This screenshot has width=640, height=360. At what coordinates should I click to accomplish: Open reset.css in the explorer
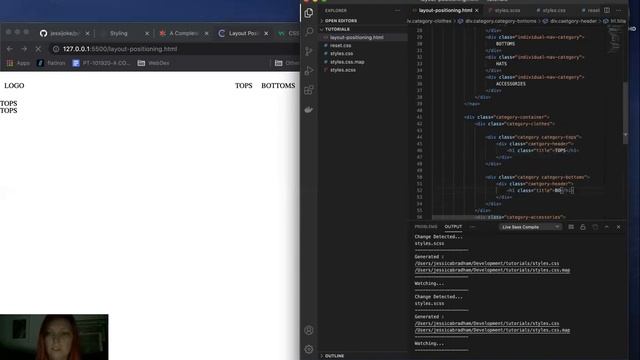pyautogui.click(x=340, y=46)
